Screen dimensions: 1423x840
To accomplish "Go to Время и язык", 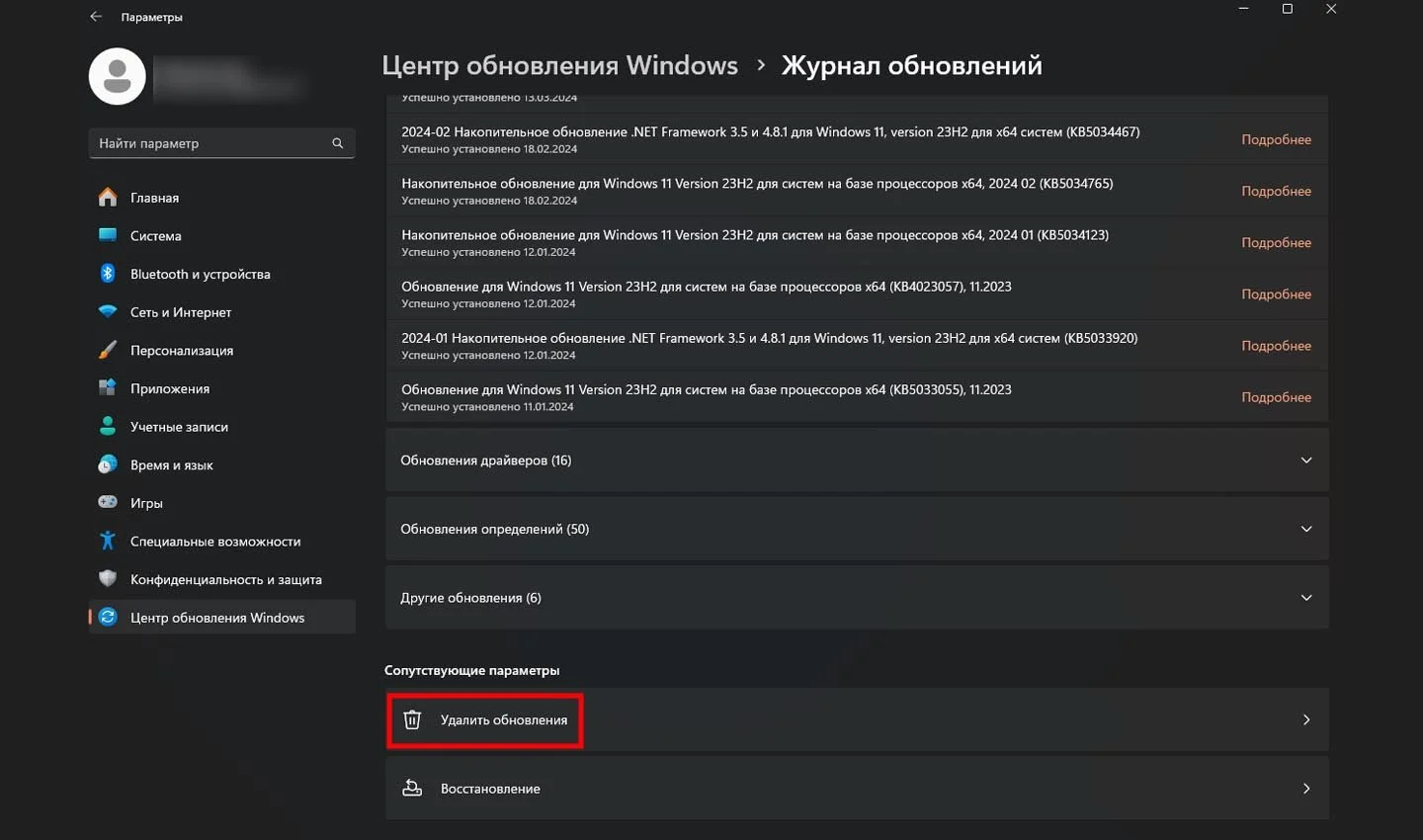I will 222,464.
